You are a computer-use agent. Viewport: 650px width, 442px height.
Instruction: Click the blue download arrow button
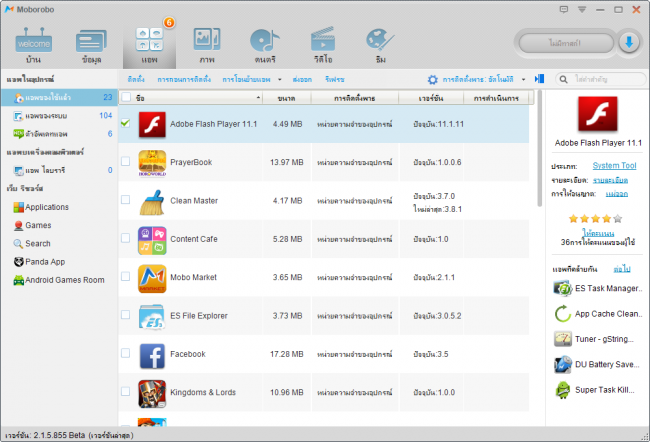pyautogui.click(x=629, y=43)
